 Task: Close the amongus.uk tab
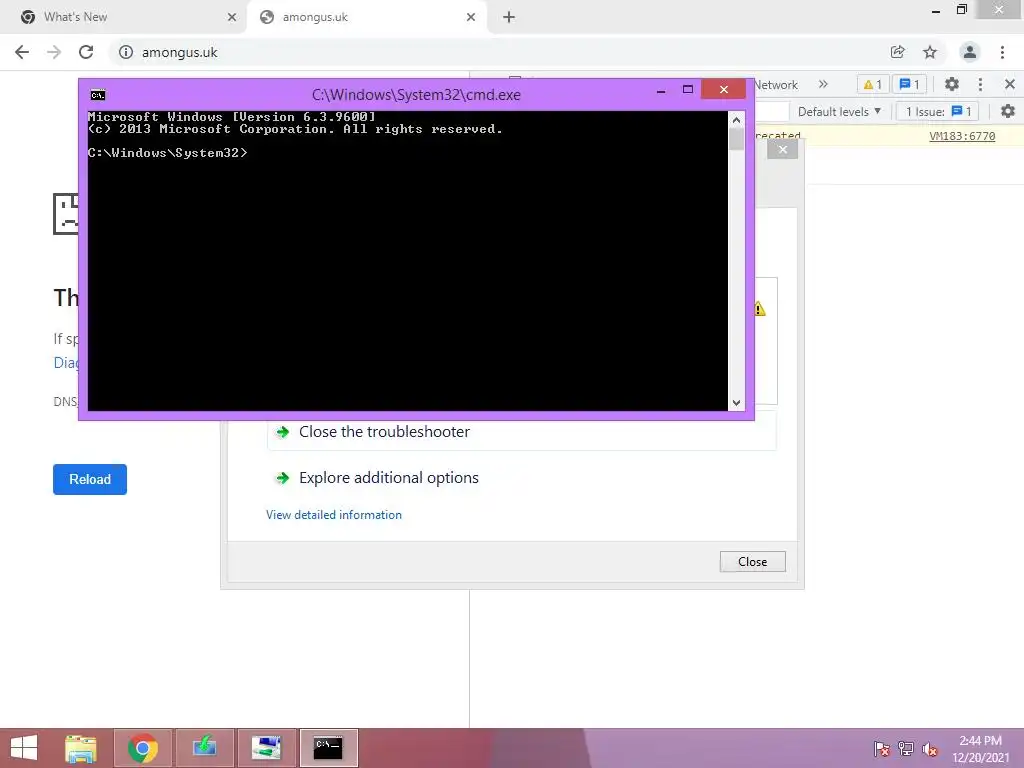point(471,17)
